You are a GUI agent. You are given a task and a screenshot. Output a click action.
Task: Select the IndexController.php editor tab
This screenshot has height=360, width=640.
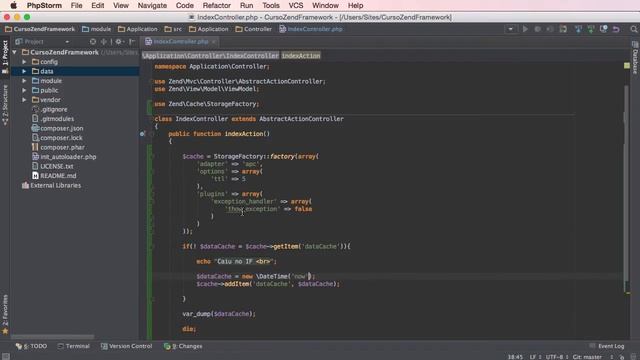pos(180,42)
